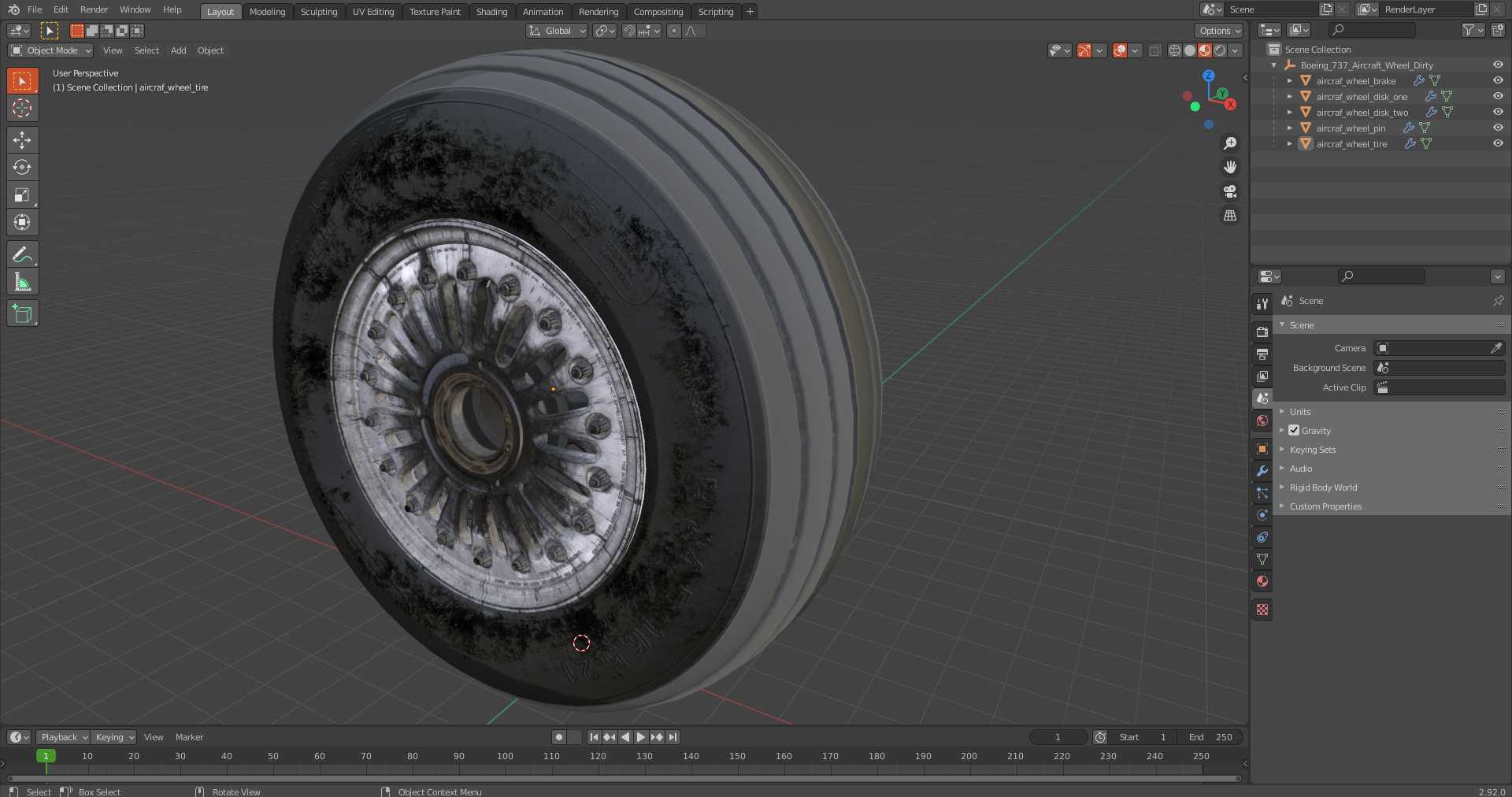Disable the Gravity checkbox
This screenshot has width=1512, height=797.
tap(1294, 430)
